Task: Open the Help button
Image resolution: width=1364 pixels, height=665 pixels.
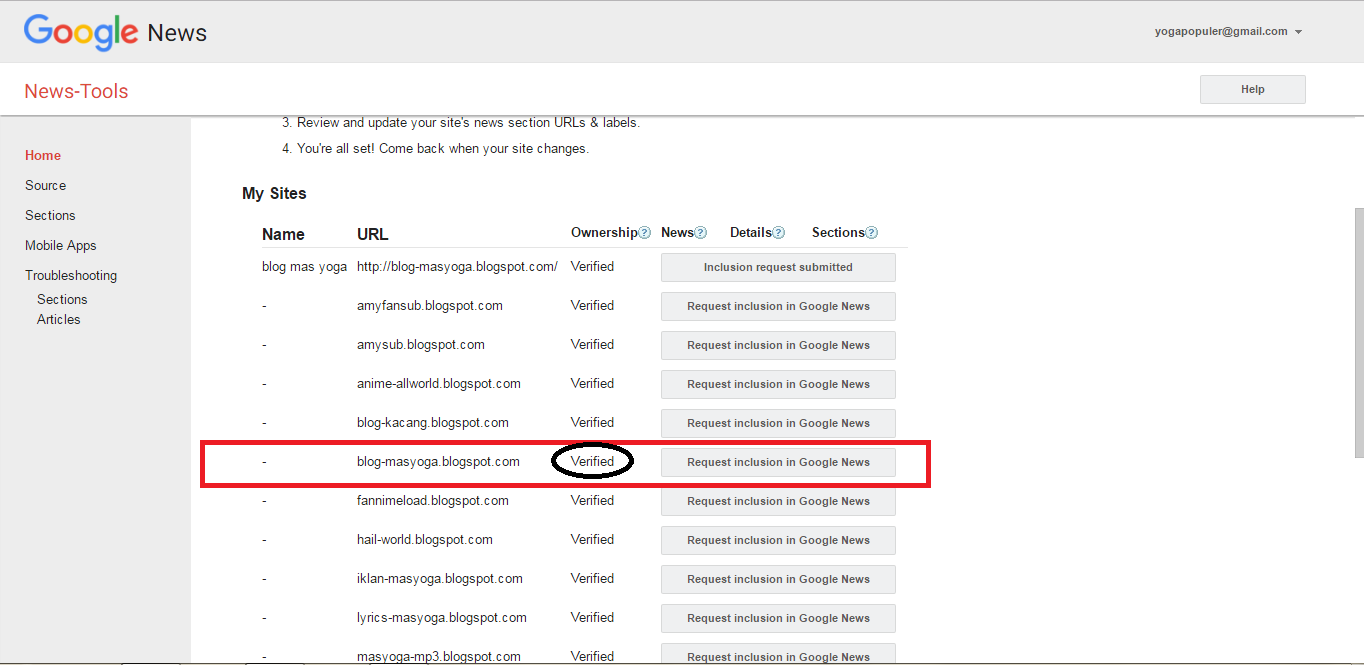Action: [1253, 89]
